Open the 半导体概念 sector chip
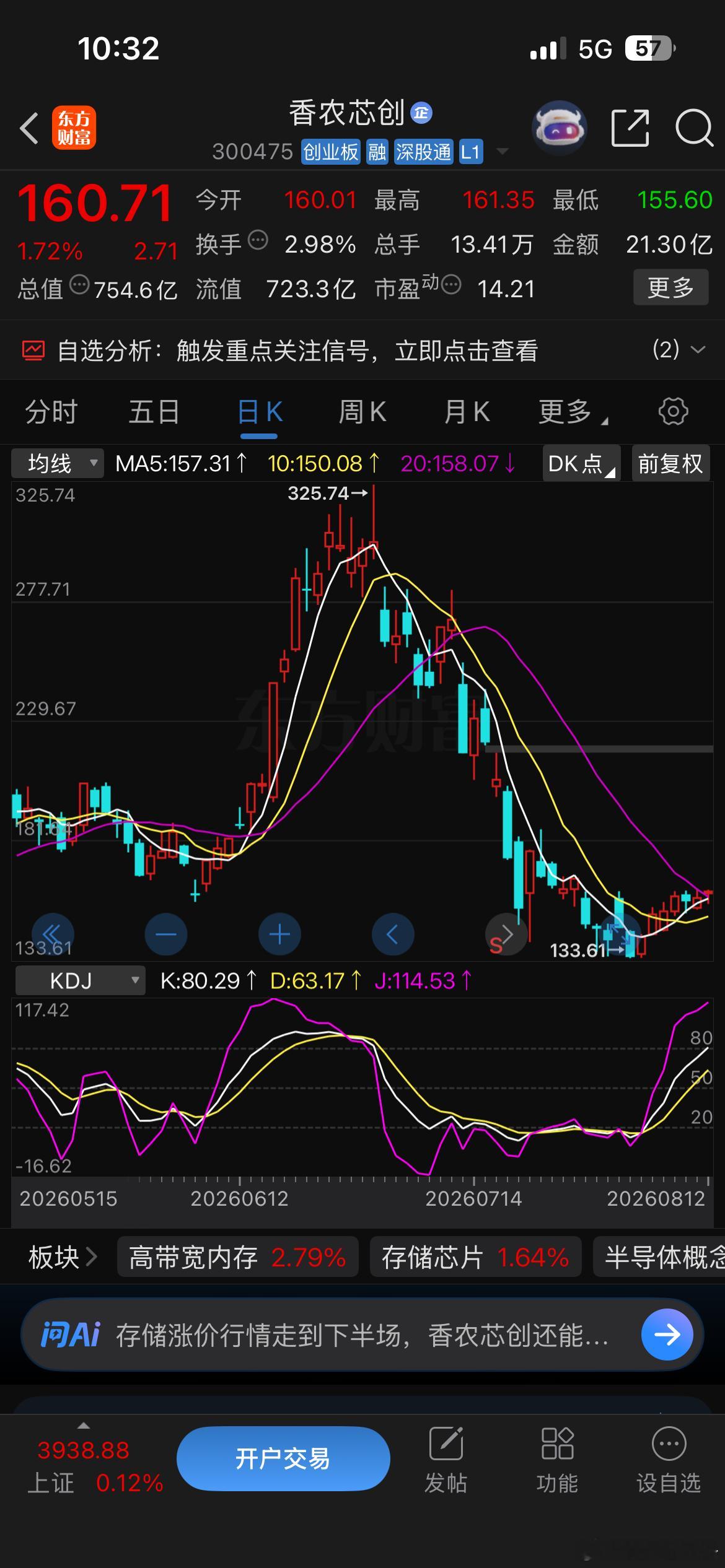The width and height of the screenshot is (725, 1568). click(659, 1257)
